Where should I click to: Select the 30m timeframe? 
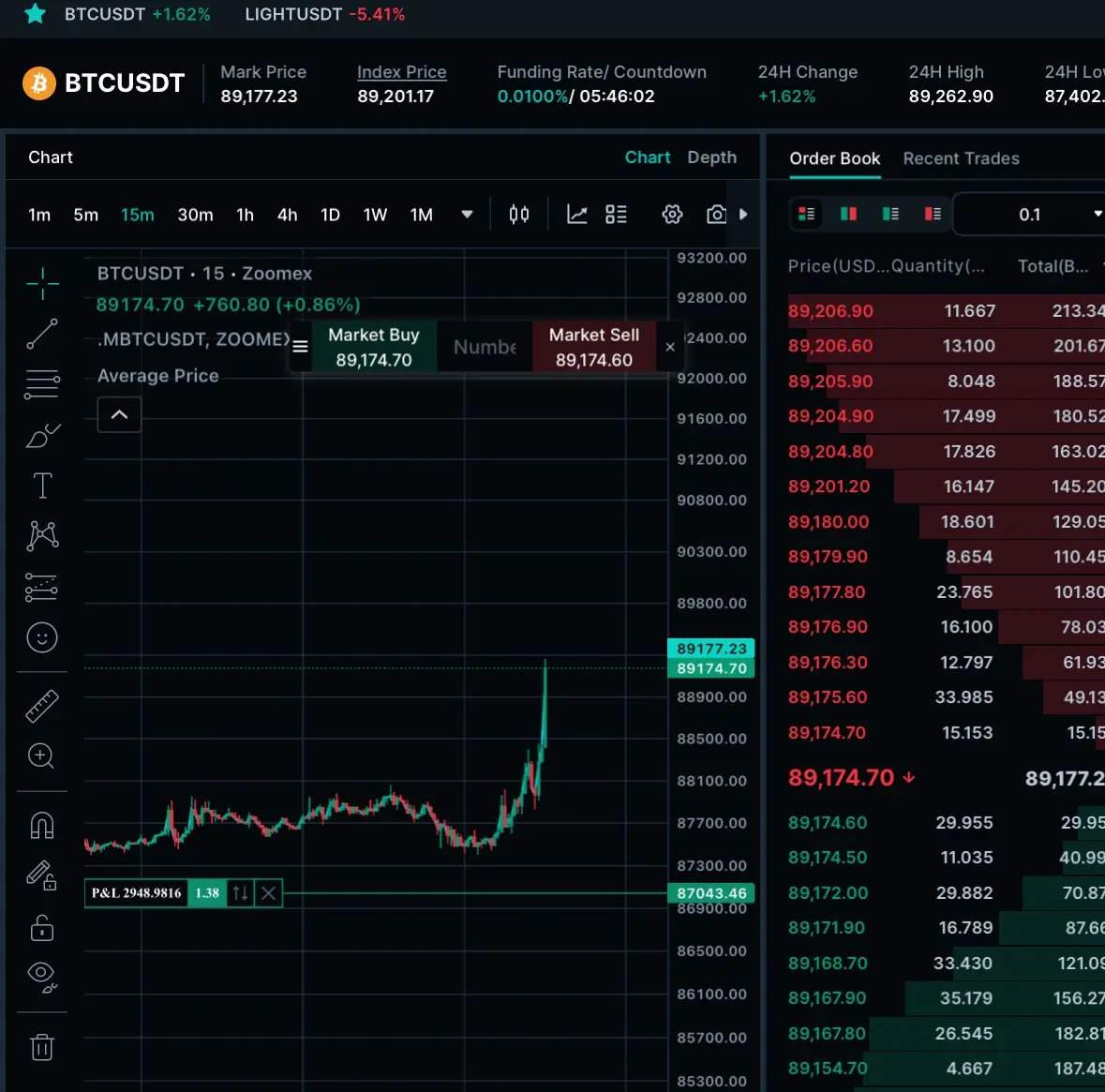tap(195, 215)
